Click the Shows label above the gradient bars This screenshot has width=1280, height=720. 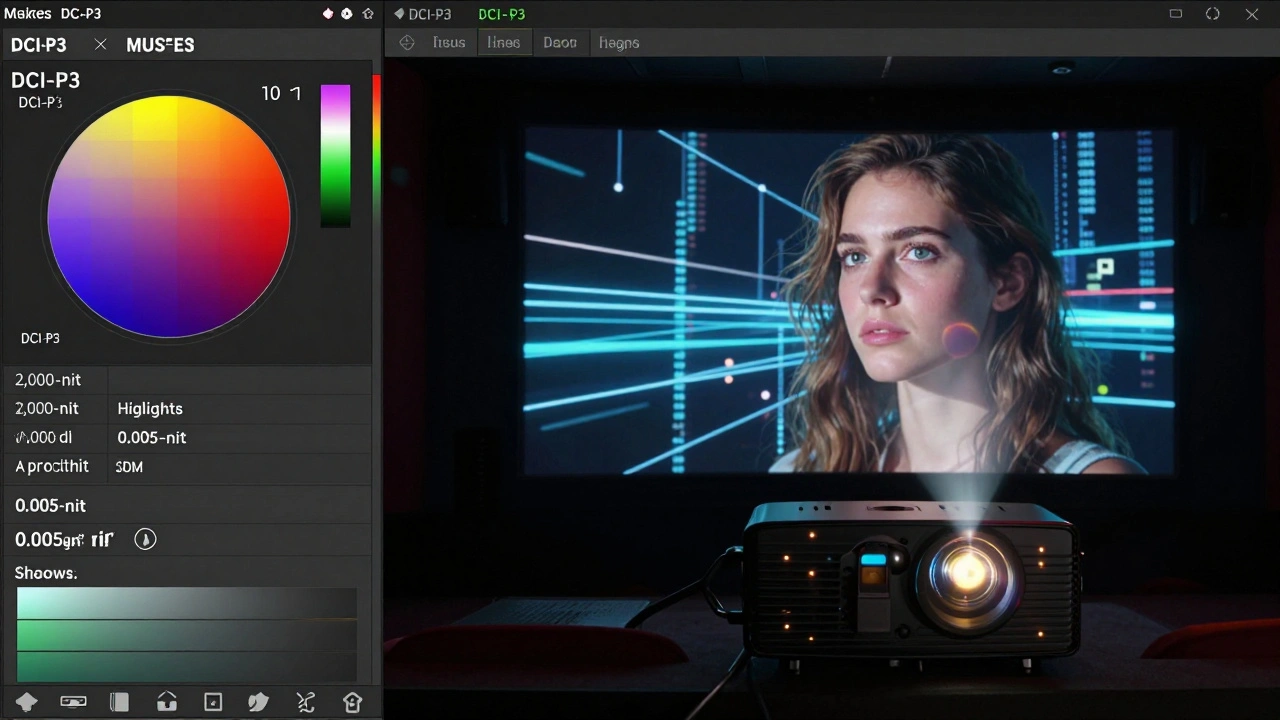[45, 572]
